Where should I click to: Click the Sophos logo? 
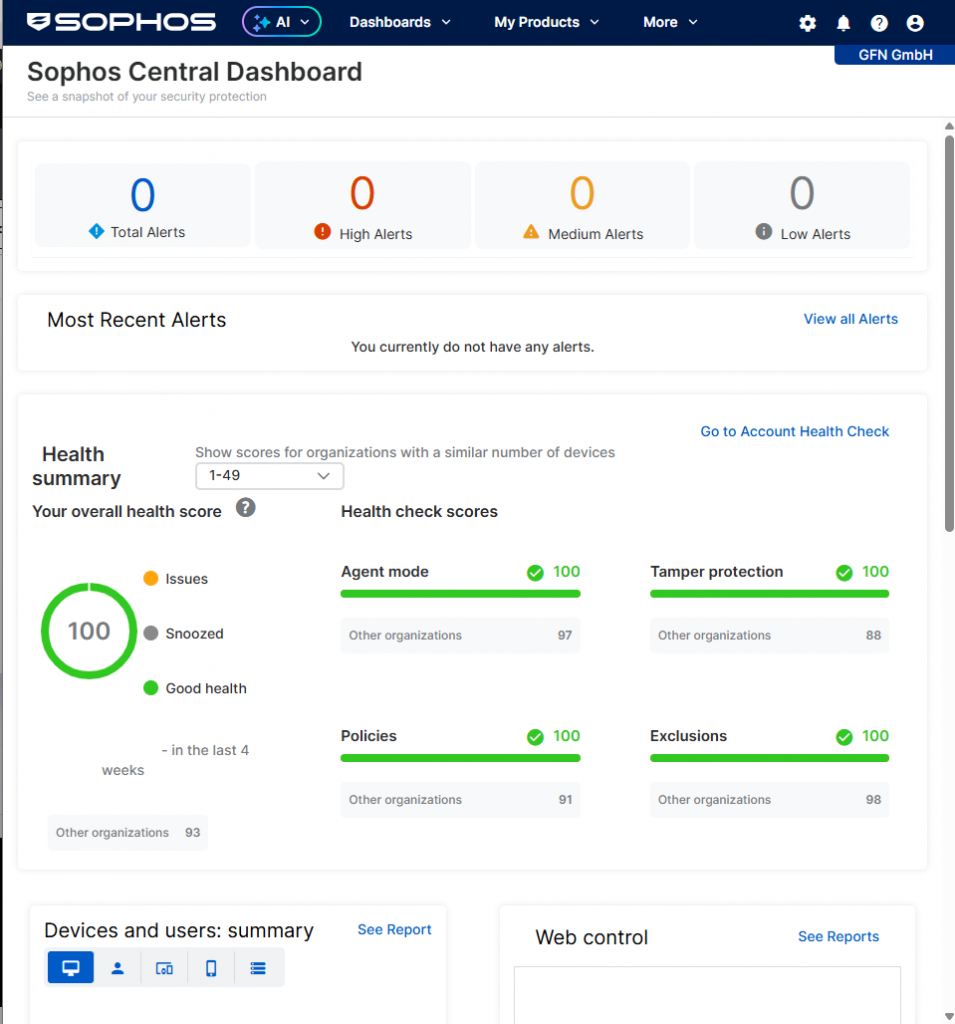click(121, 22)
